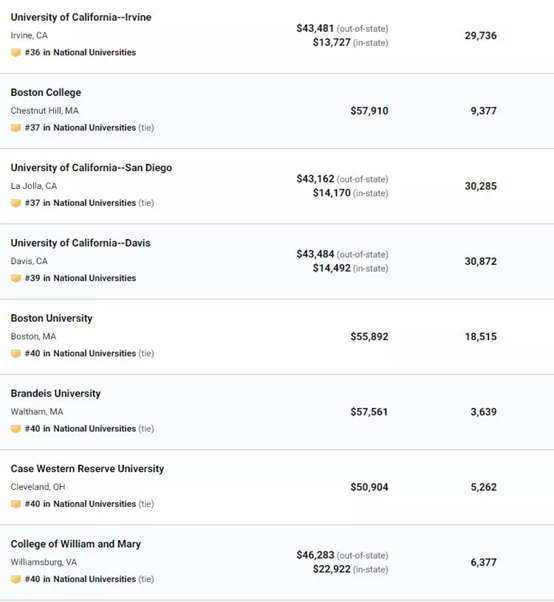Viewport: 554px width, 602px height.
Task: Click the #39 in National Universities ranking
Action: 80,278
